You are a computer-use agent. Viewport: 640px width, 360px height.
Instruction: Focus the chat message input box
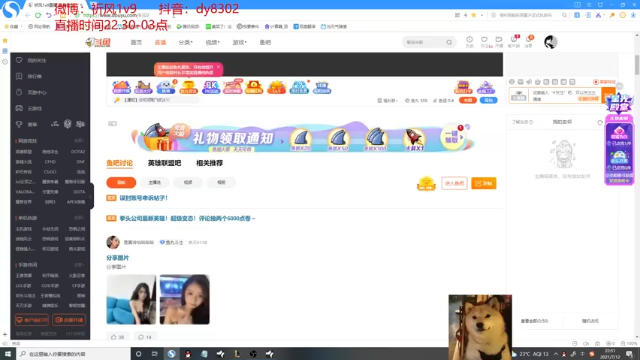564,96
